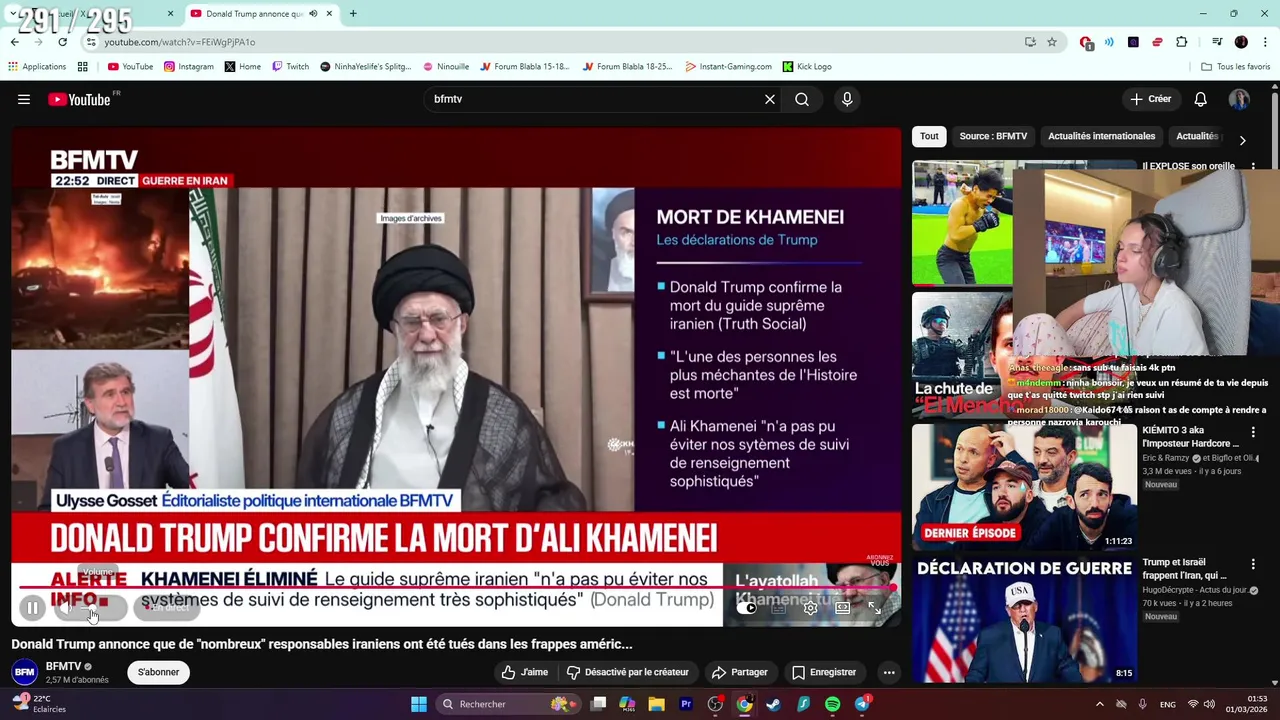Open a new browser tab
Viewport: 1280px width, 720px height.
353,14
